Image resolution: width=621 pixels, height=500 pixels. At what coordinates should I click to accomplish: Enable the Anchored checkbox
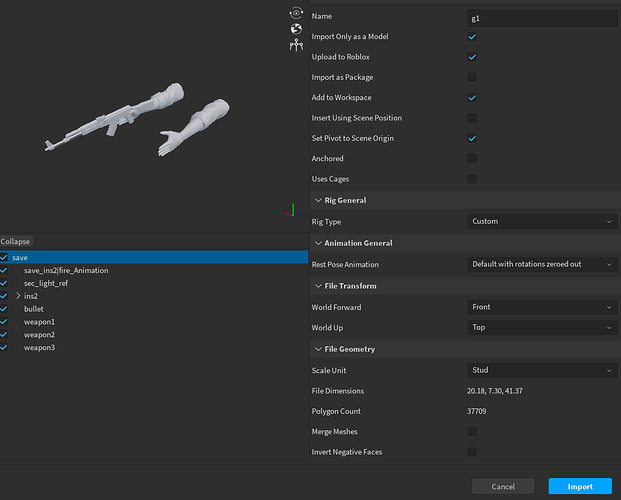point(472,158)
